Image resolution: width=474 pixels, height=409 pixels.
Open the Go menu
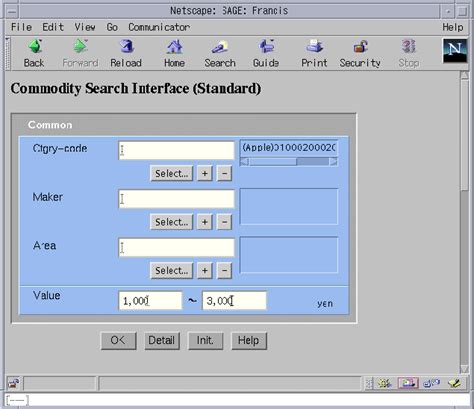click(x=112, y=27)
